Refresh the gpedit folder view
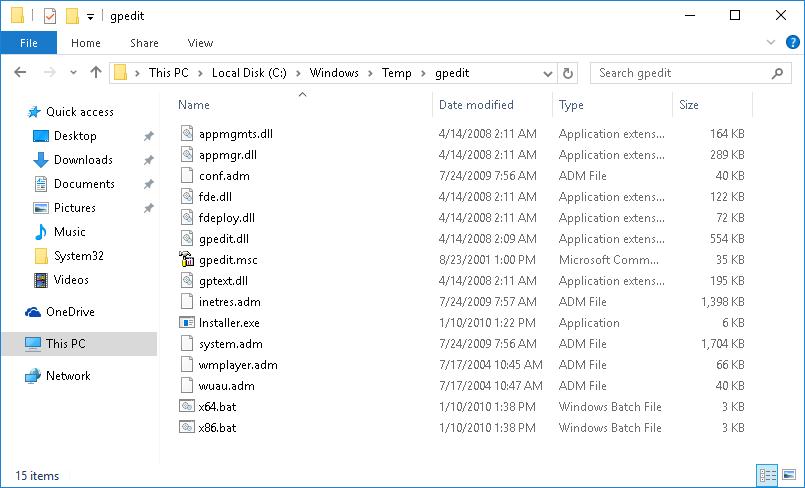 [x=568, y=73]
